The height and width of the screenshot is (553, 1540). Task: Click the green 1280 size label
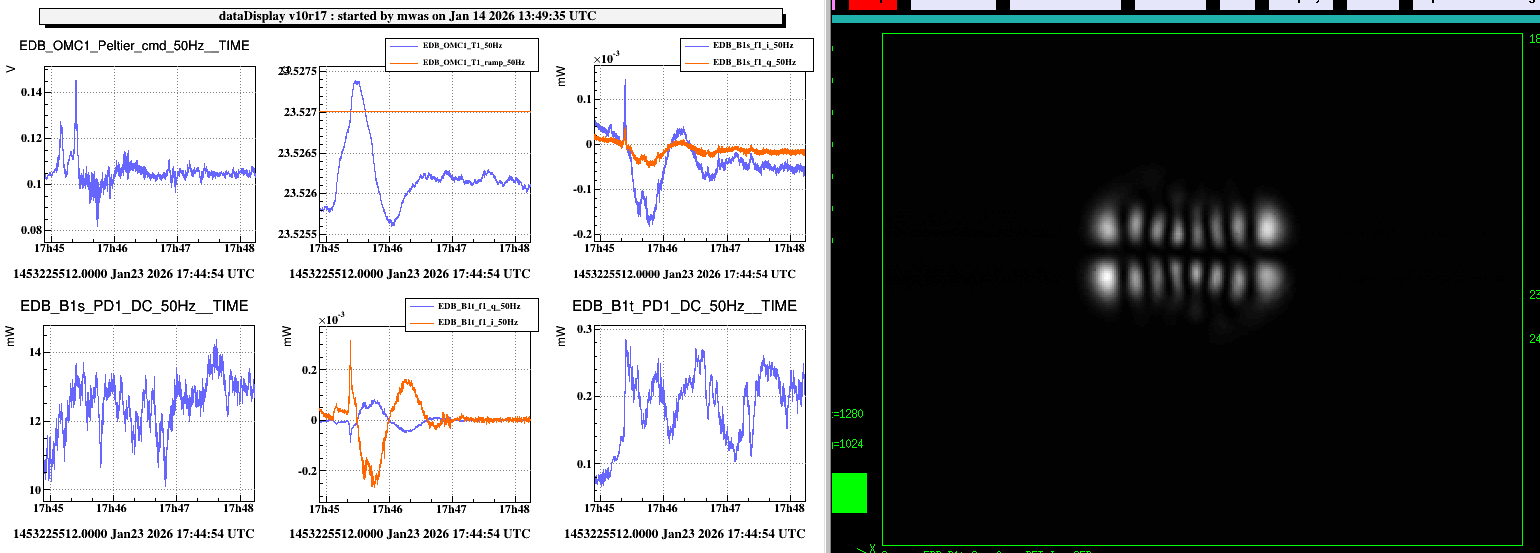click(x=848, y=414)
